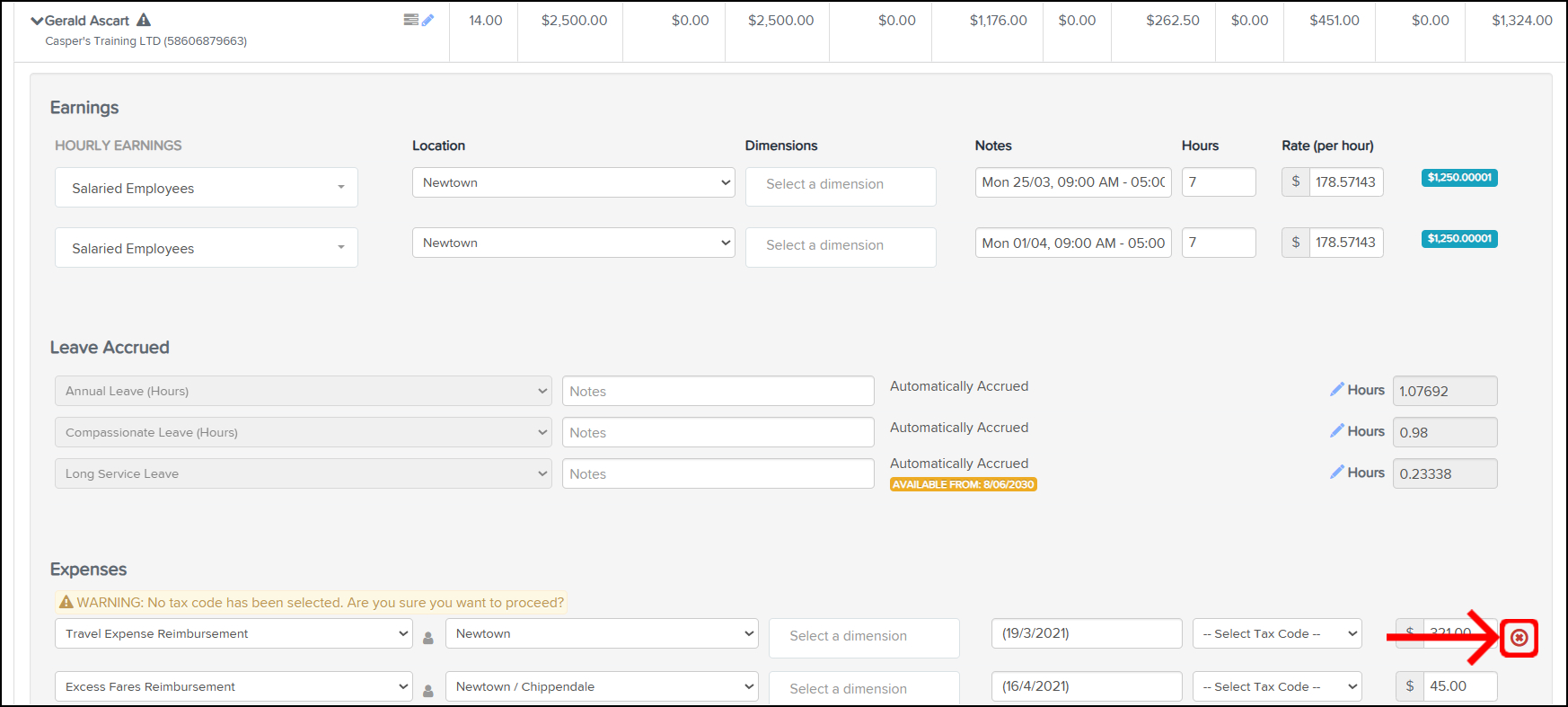Viewport: 1568px width, 707px height.
Task: Open Select Tax Code dropdown for Travel Expense
Action: point(1276,633)
